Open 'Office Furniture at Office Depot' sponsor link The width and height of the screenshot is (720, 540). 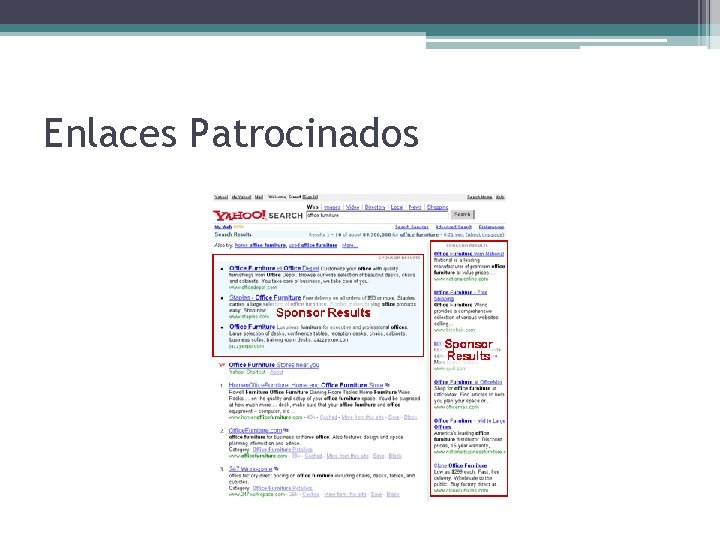(x=274, y=268)
